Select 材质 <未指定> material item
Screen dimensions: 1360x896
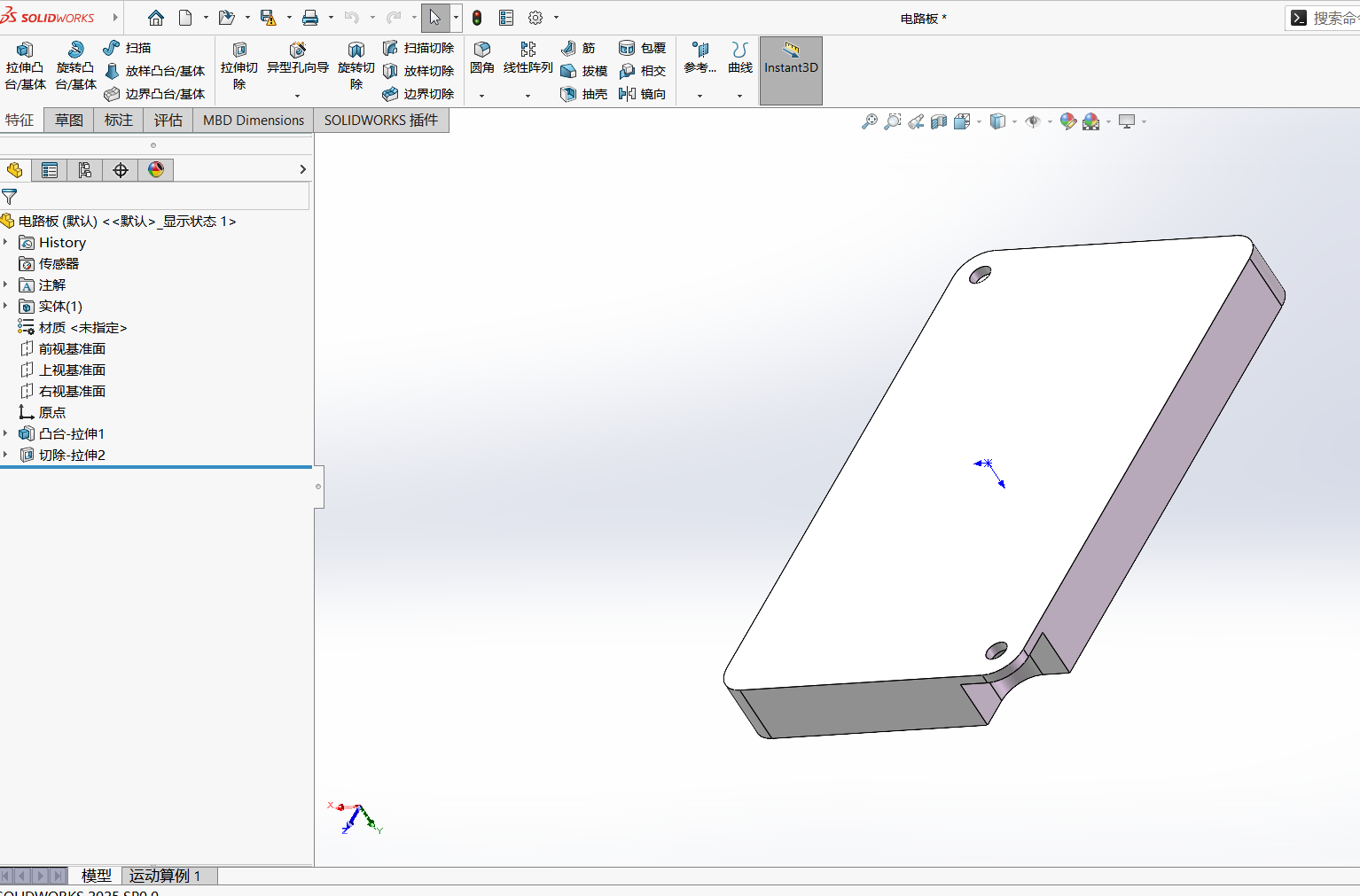[x=73, y=327]
